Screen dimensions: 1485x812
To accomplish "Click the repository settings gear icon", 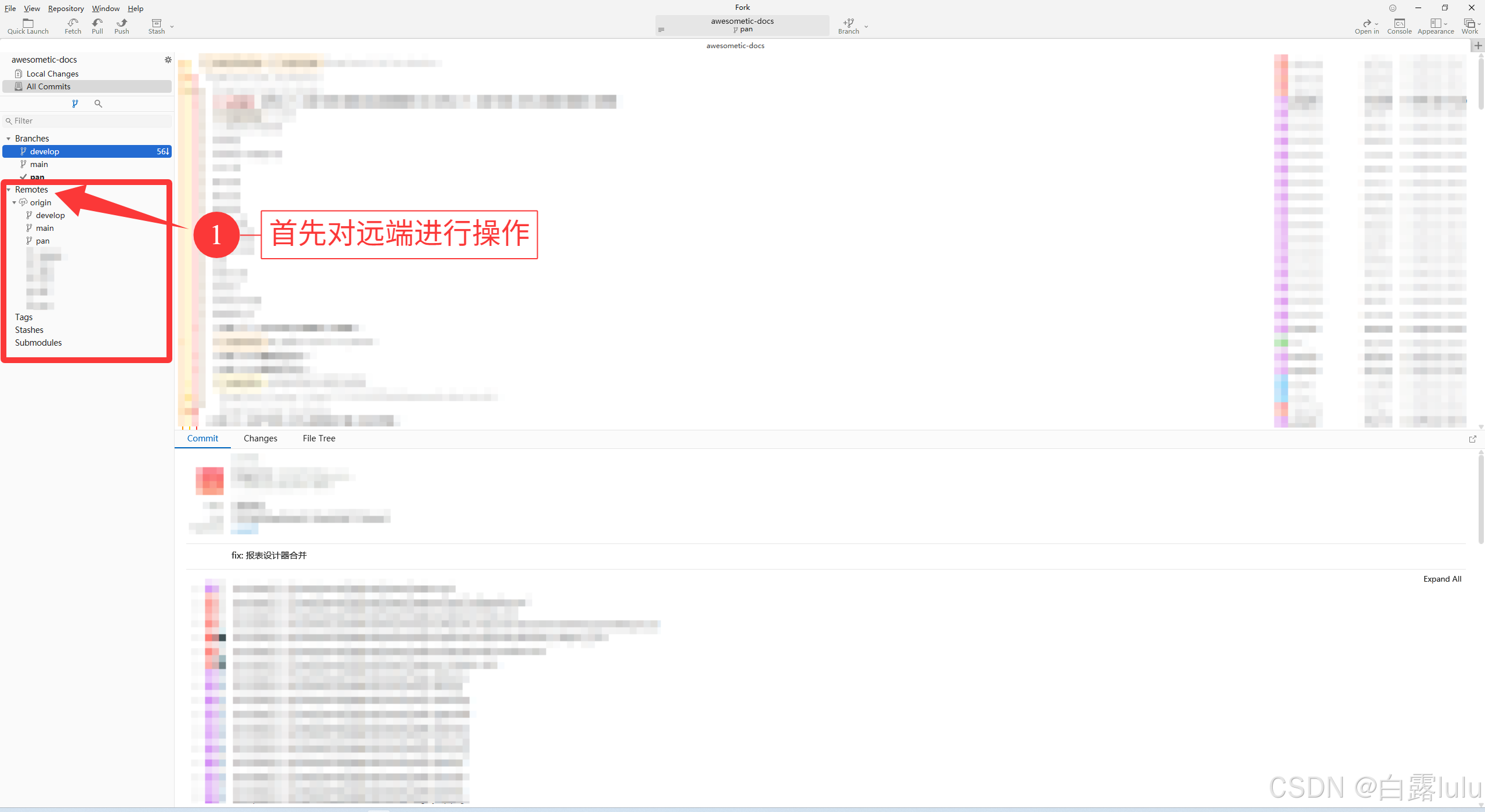I will pyautogui.click(x=168, y=60).
